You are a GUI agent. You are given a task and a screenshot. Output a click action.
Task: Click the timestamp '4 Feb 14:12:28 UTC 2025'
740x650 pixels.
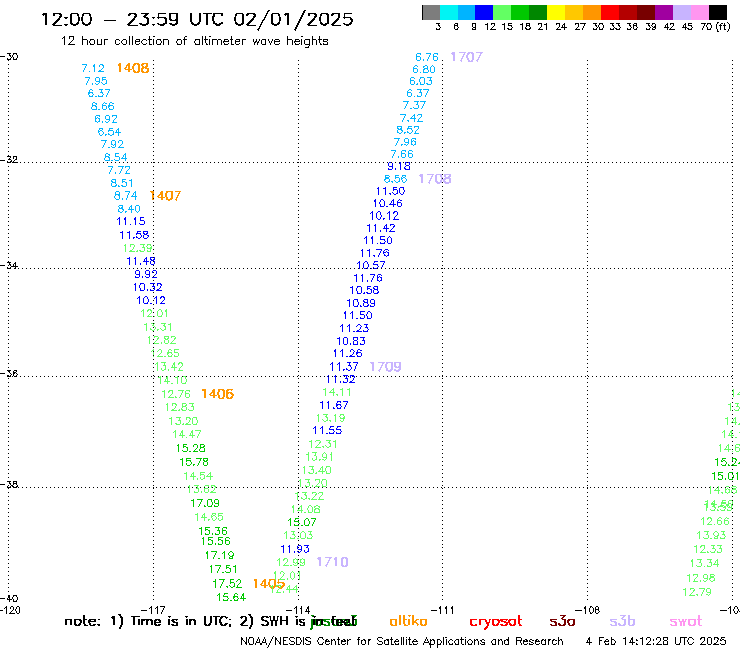[x=656, y=641]
